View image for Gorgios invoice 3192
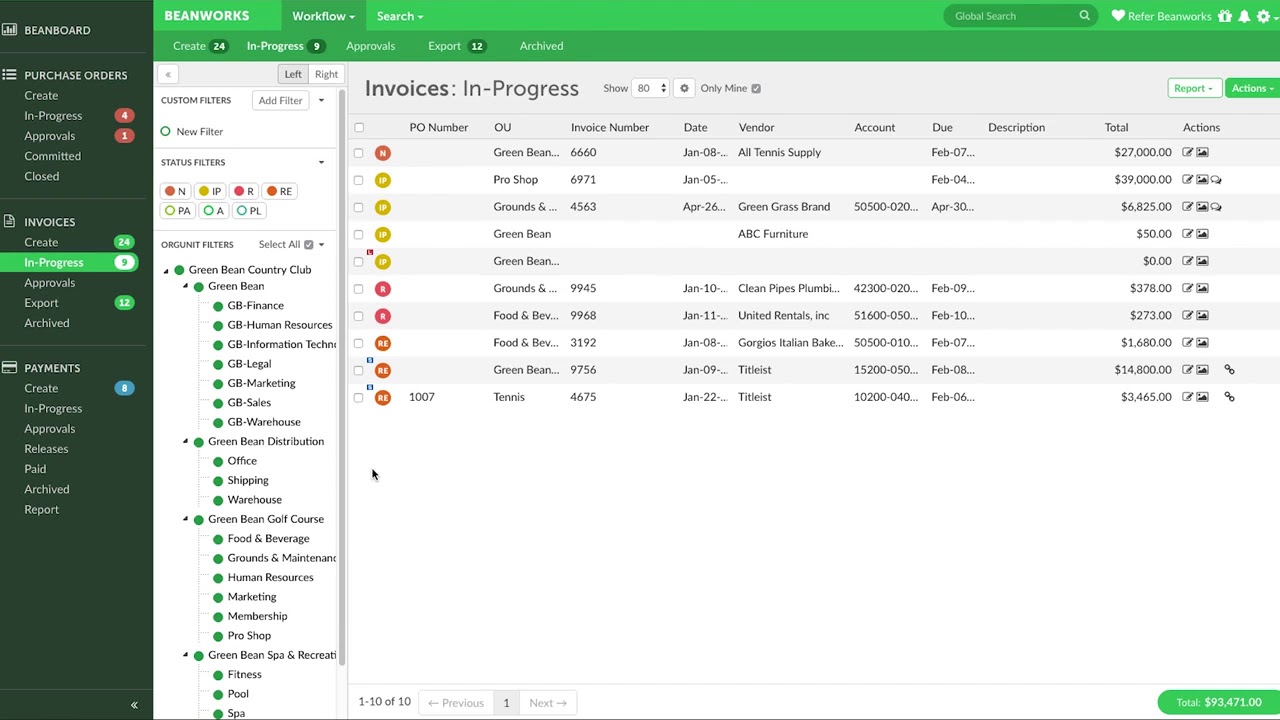 (1202, 343)
